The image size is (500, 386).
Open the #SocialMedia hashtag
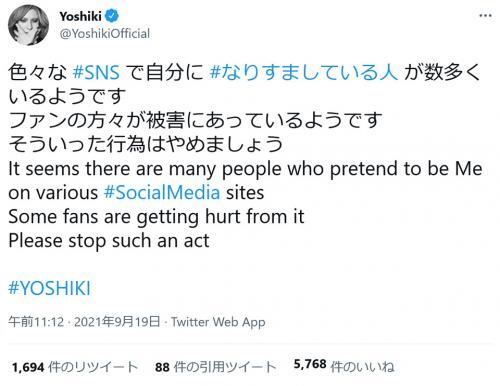pos(162,193)
